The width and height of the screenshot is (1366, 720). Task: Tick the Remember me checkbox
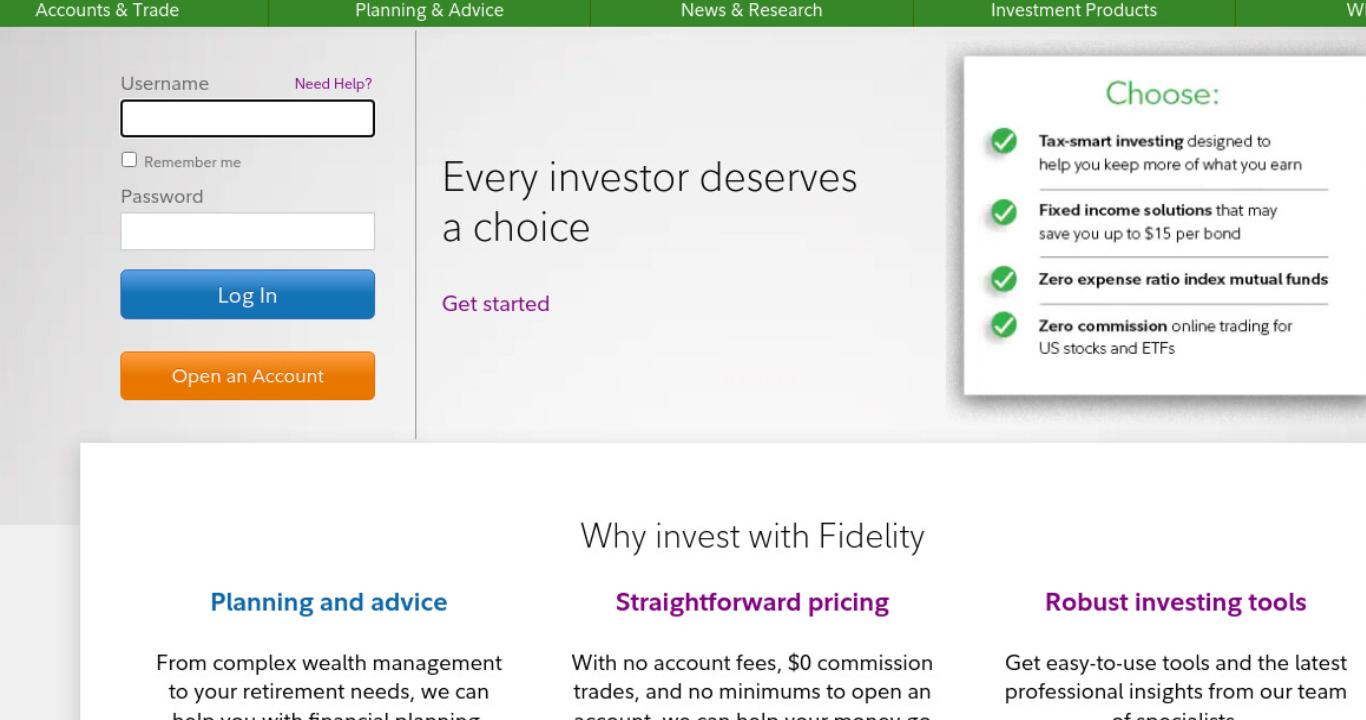pos(129,160)
